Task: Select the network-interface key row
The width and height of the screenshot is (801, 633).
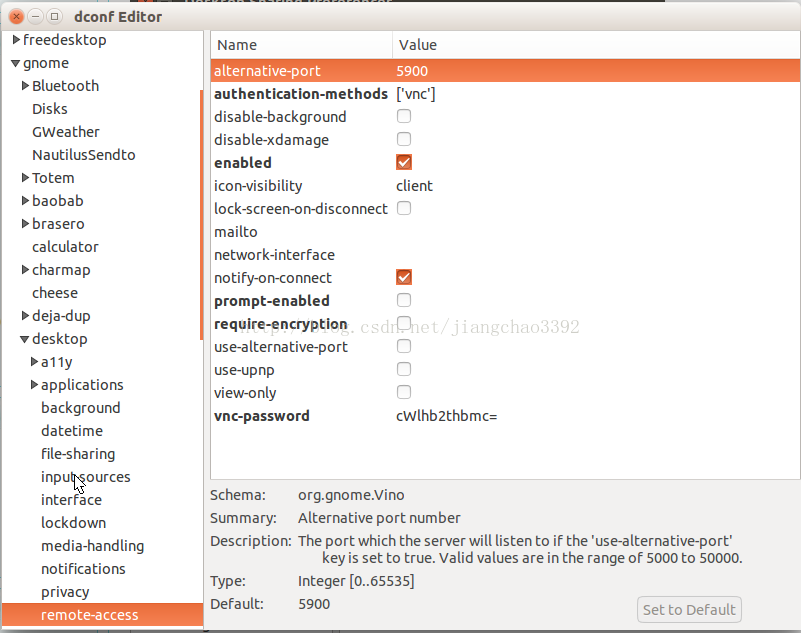Action: 505,254
